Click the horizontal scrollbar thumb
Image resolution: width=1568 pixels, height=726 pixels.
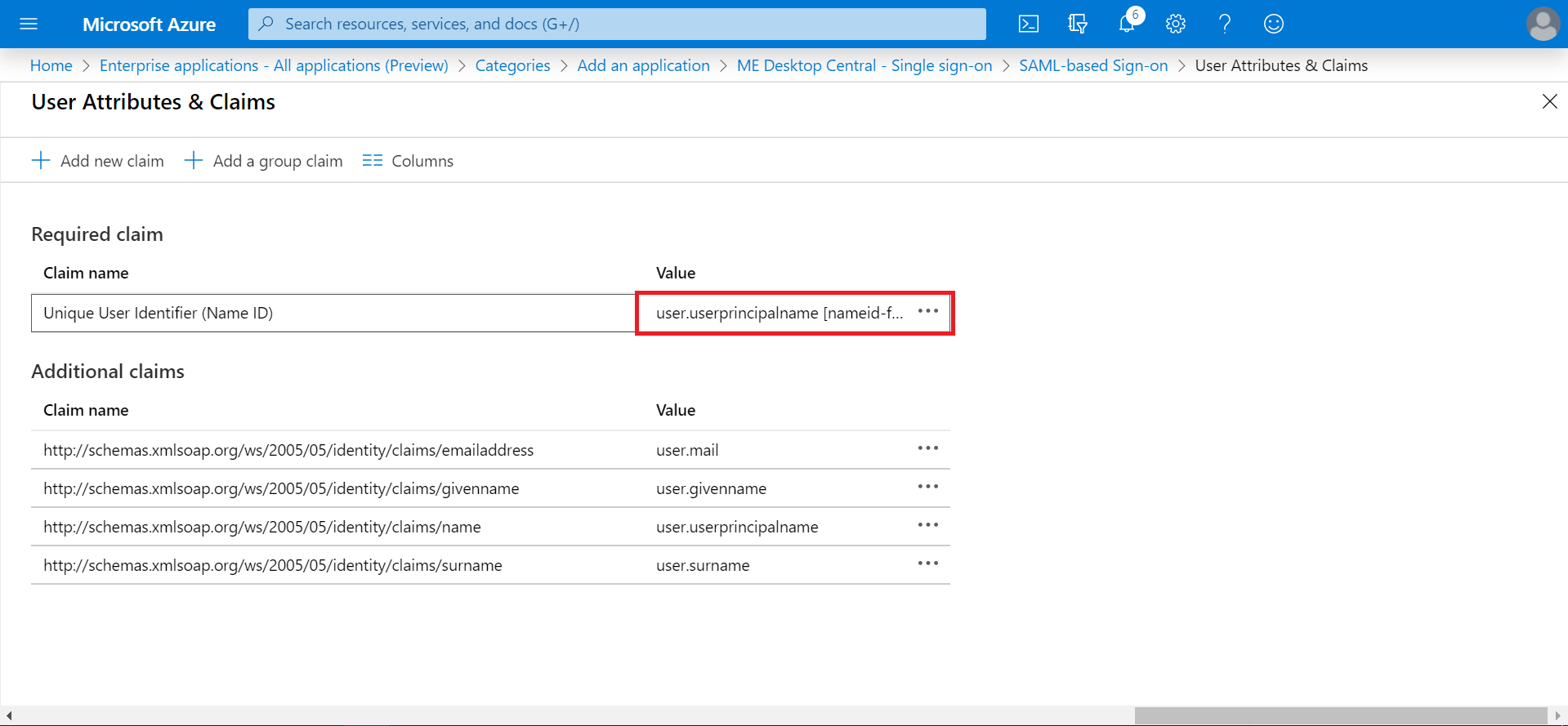1340,716
